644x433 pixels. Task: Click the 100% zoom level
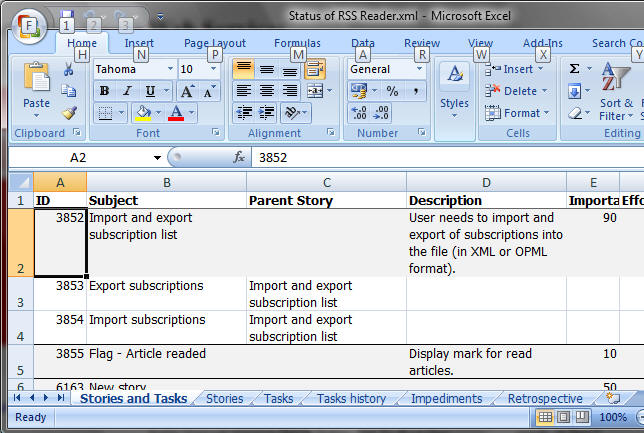point(613,417)
